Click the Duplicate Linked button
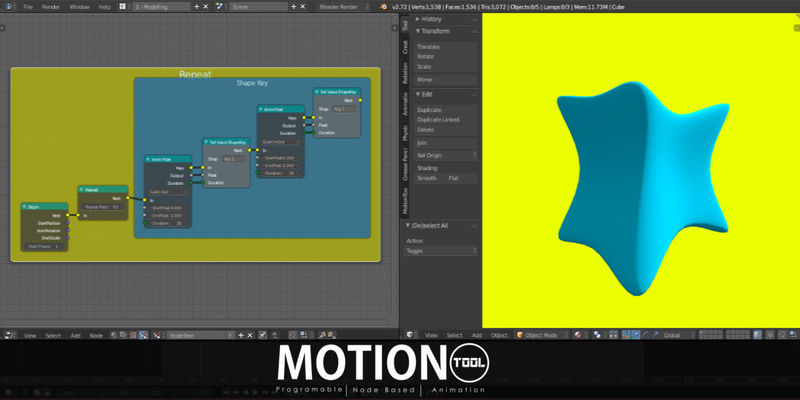This screenshot has width=800, height=400. coord(446,120)
